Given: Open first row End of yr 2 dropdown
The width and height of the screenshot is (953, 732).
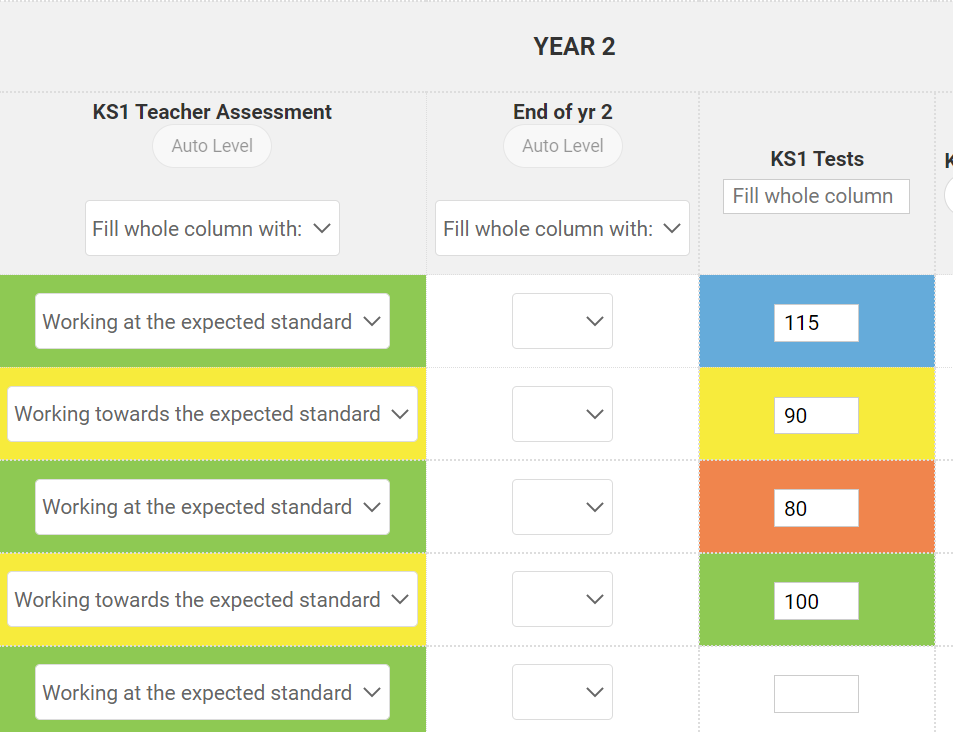Looking at the screenshot, I should click(x=562, y=321).
